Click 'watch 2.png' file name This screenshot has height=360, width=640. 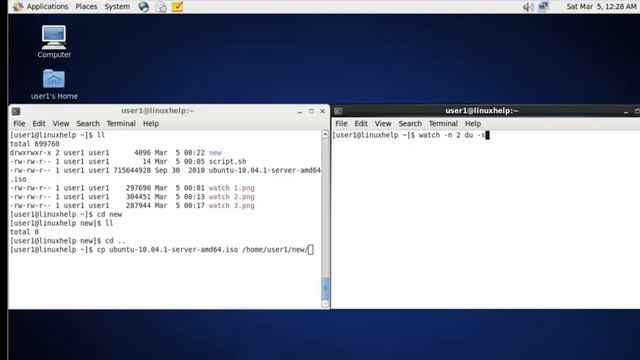[x=231, y=197]
